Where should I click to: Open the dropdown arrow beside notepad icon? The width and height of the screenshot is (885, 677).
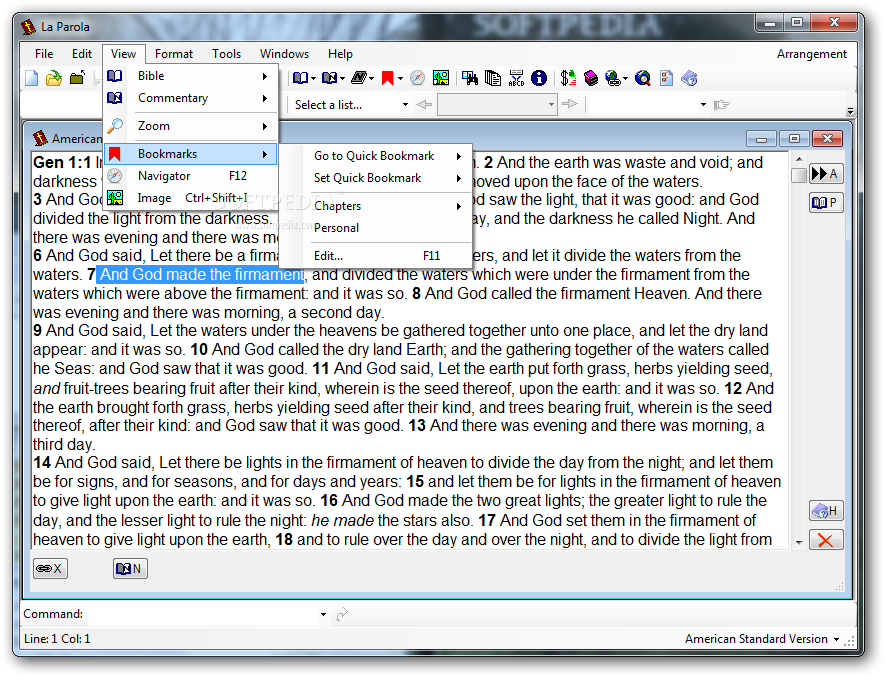click(371, 78)
